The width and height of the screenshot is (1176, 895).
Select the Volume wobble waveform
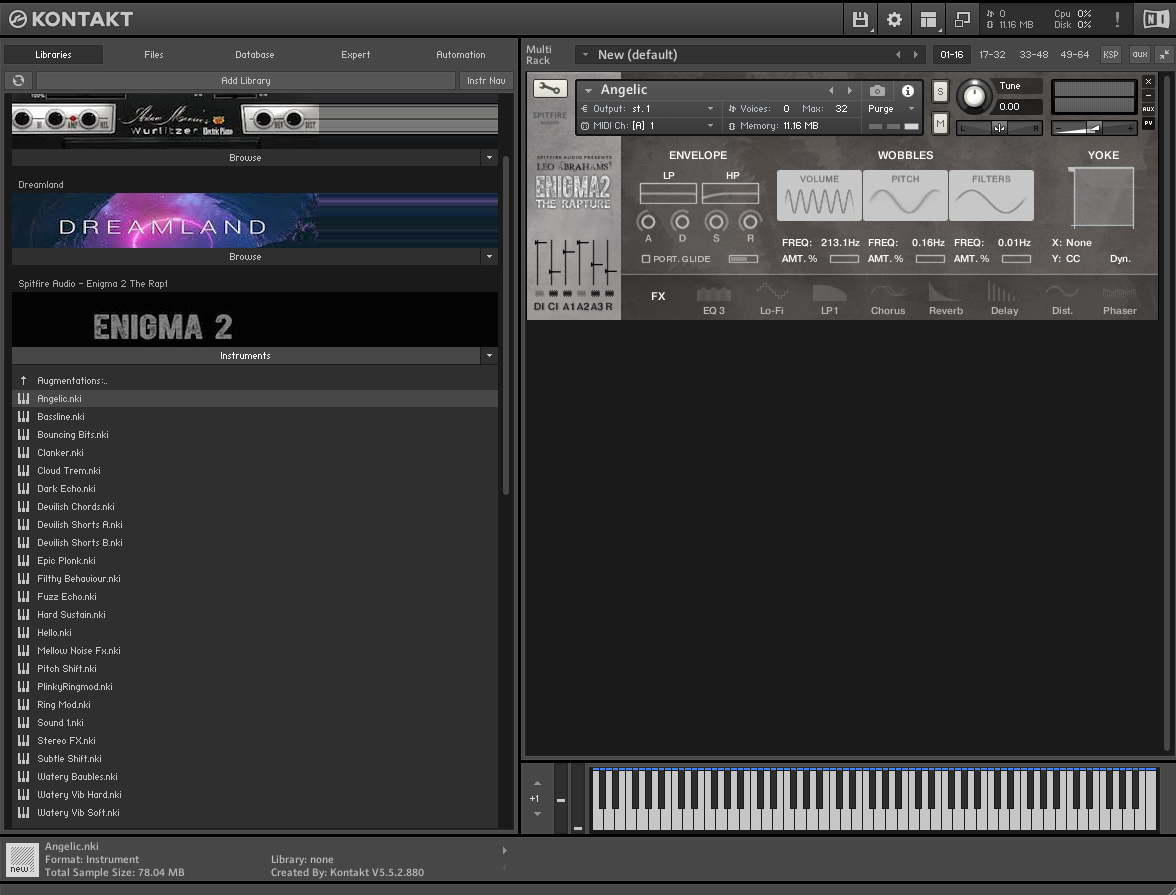click(819, 196)
